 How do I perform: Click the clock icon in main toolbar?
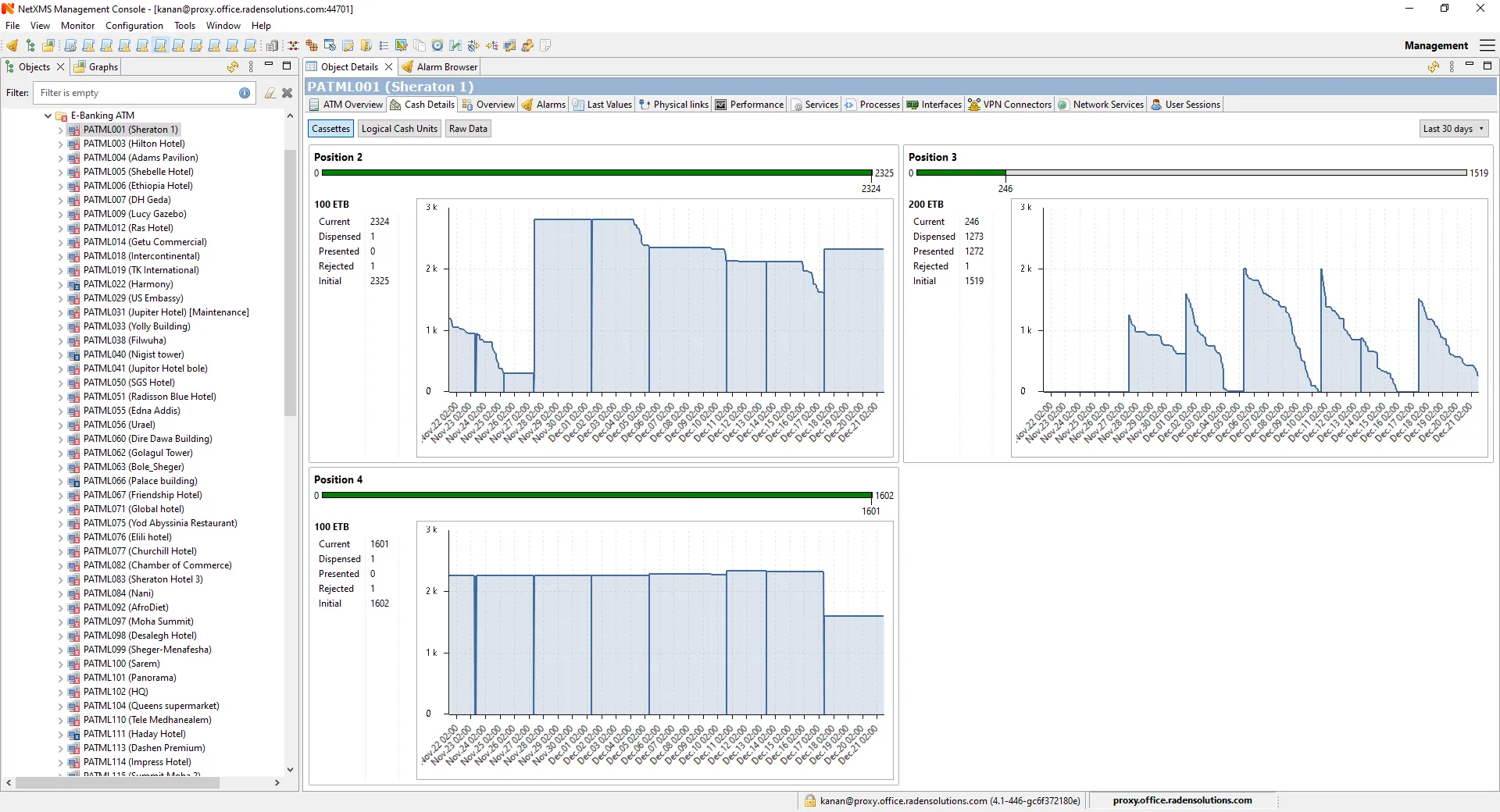(437, 46)
